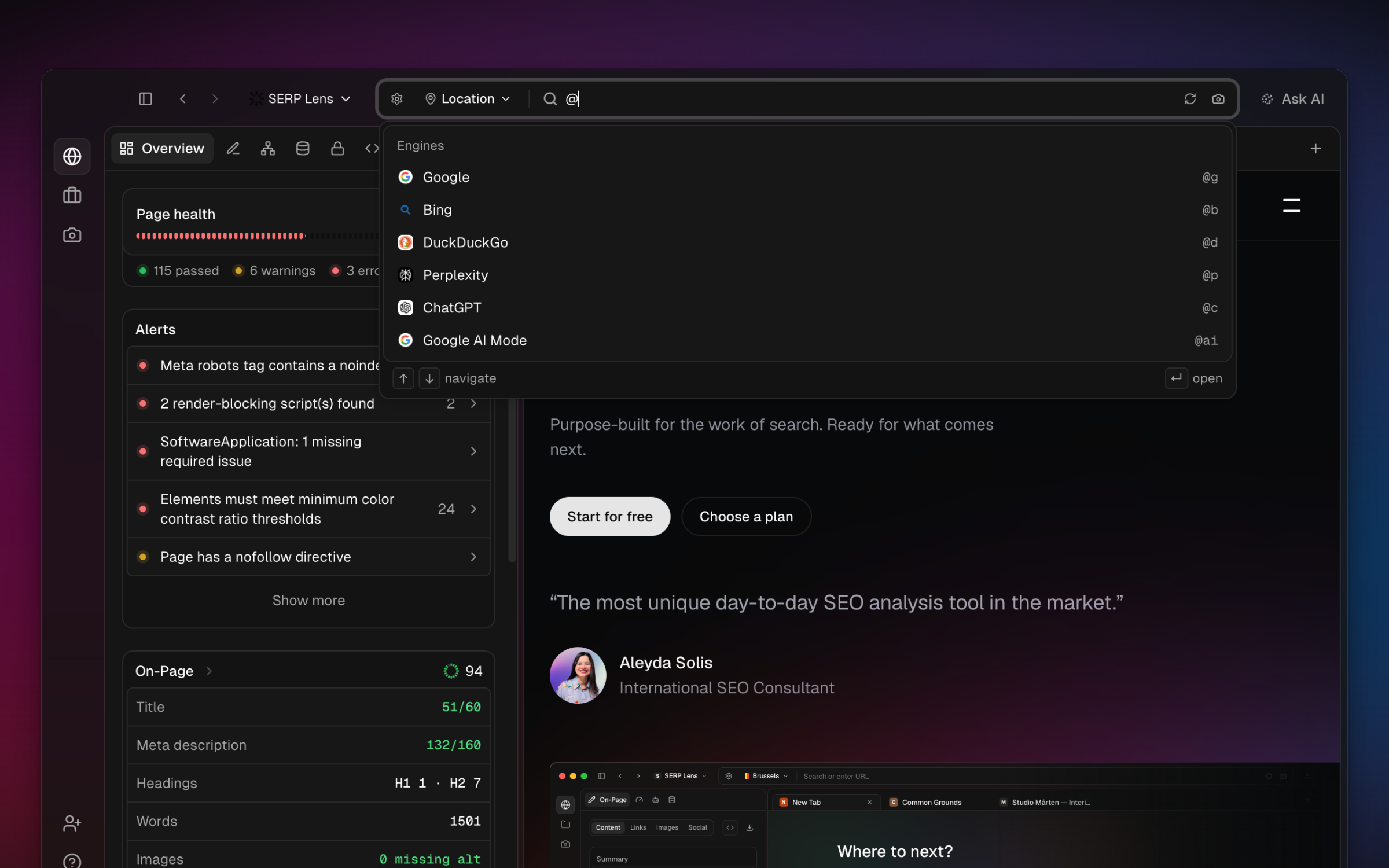
Task: Click the Aleyda Solis name text
Action: click(x=666, y=663)
